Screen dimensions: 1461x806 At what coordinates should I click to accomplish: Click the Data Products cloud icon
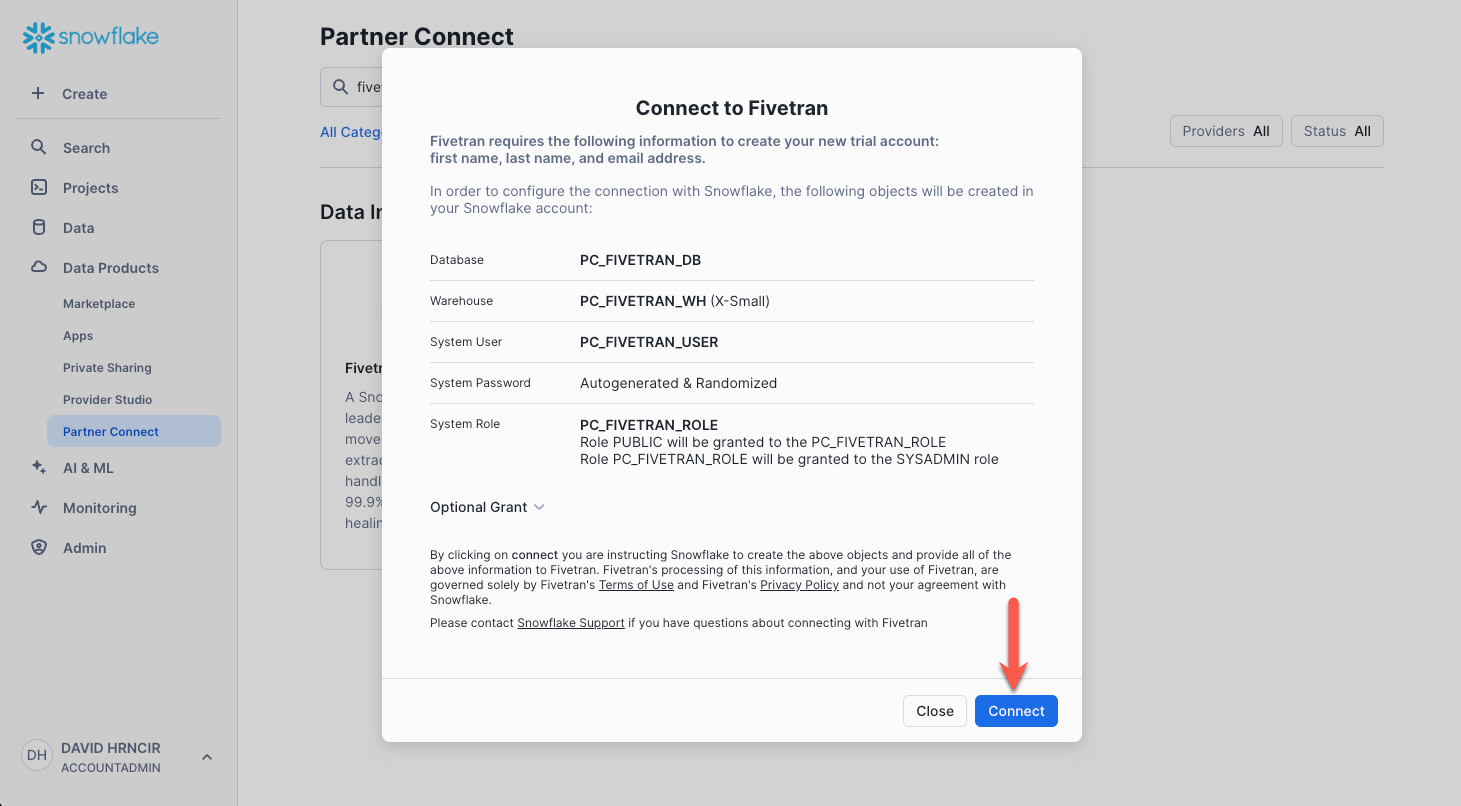coord(37,267)
